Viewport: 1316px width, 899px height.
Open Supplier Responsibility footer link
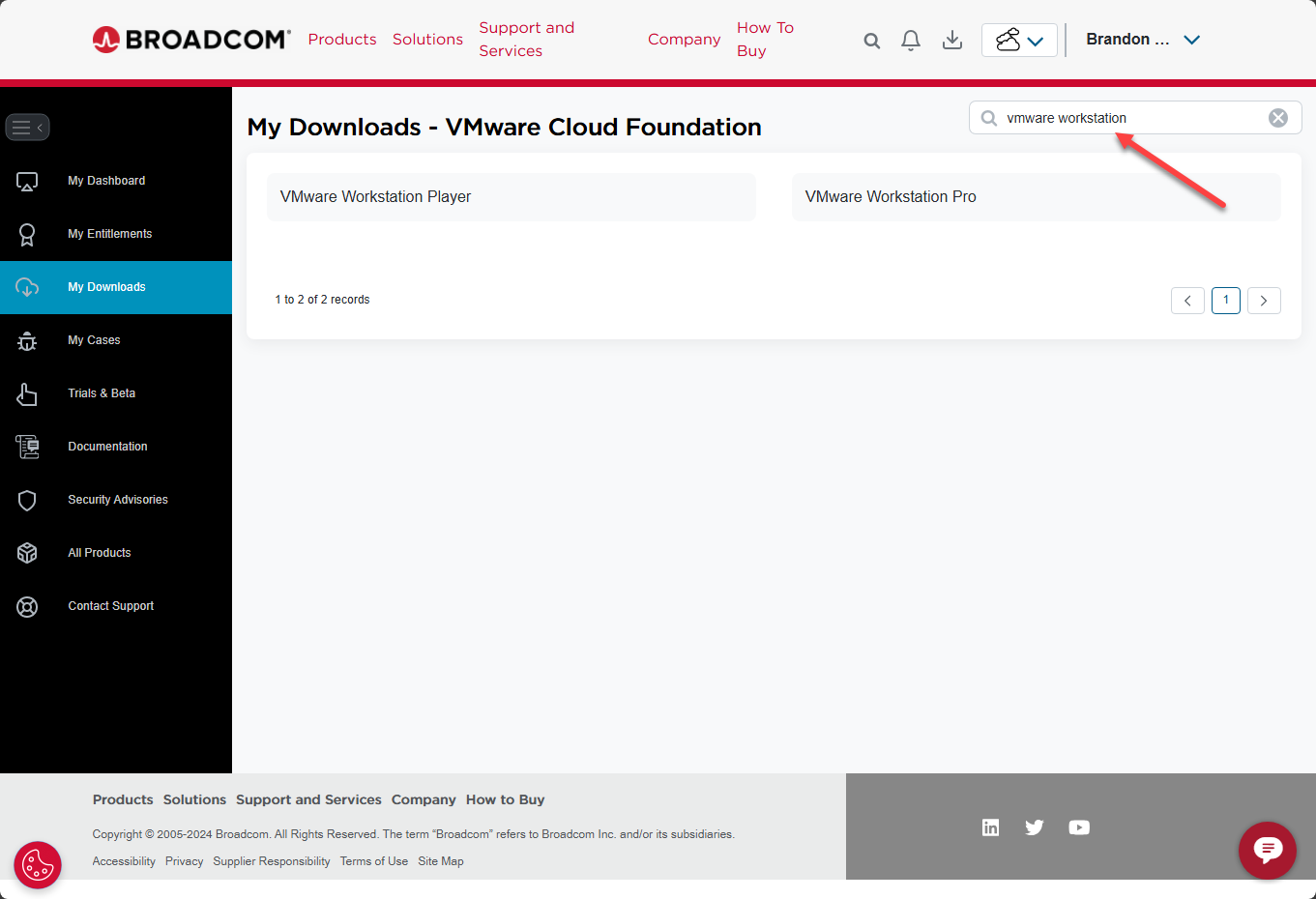272,861
